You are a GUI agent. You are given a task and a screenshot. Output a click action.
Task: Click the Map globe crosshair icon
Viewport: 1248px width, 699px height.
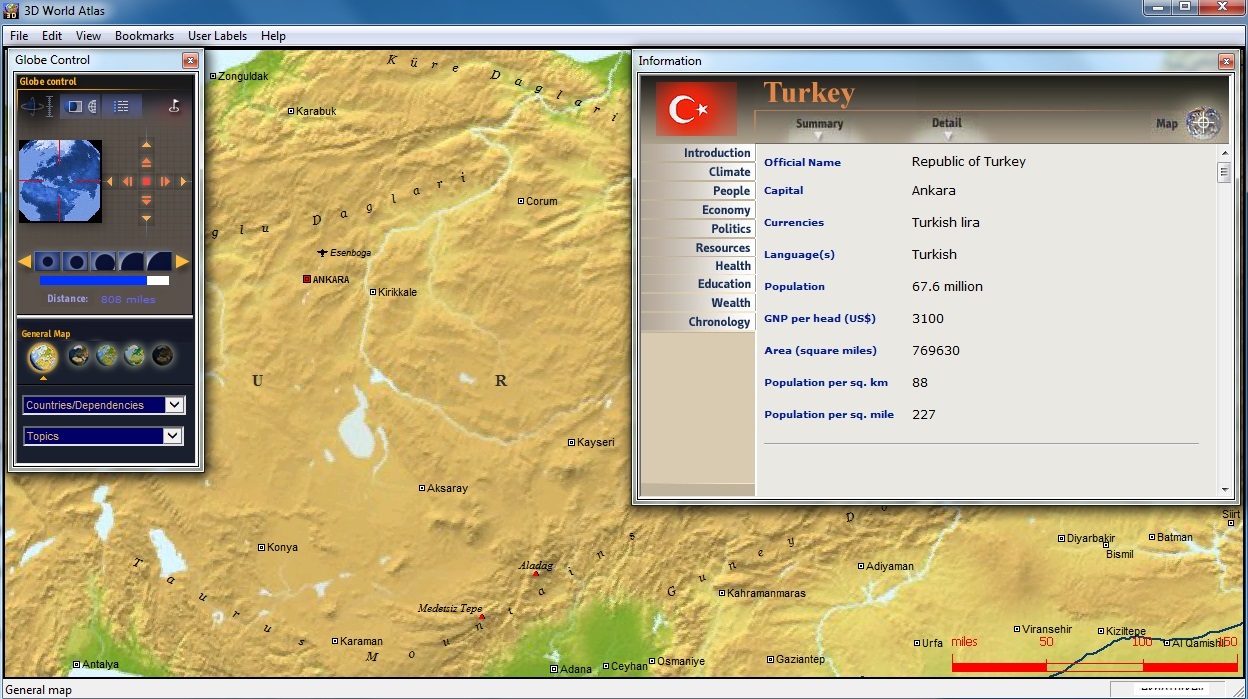pos(1203,123)
